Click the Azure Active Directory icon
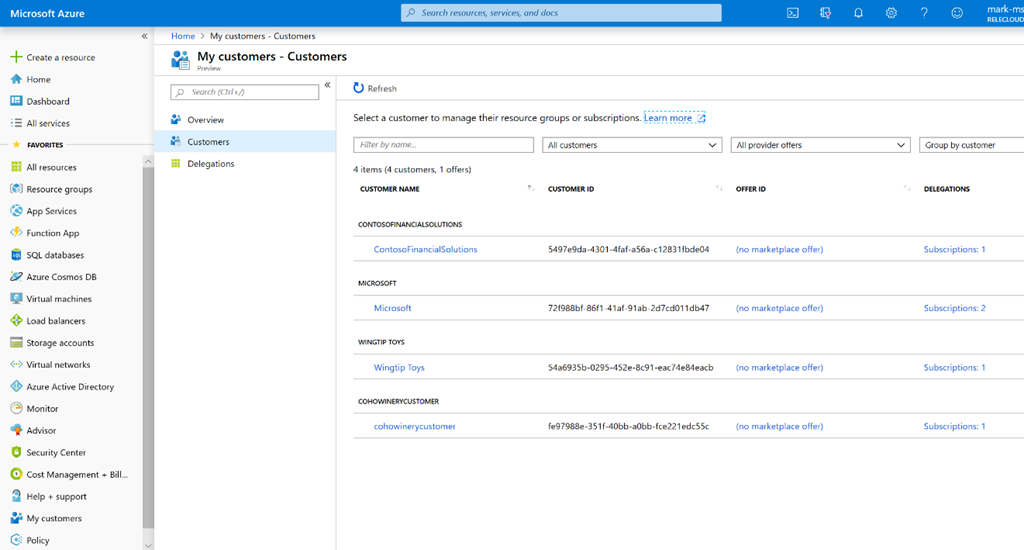This screenshot has width=1024, height=550. coord(16,387)
